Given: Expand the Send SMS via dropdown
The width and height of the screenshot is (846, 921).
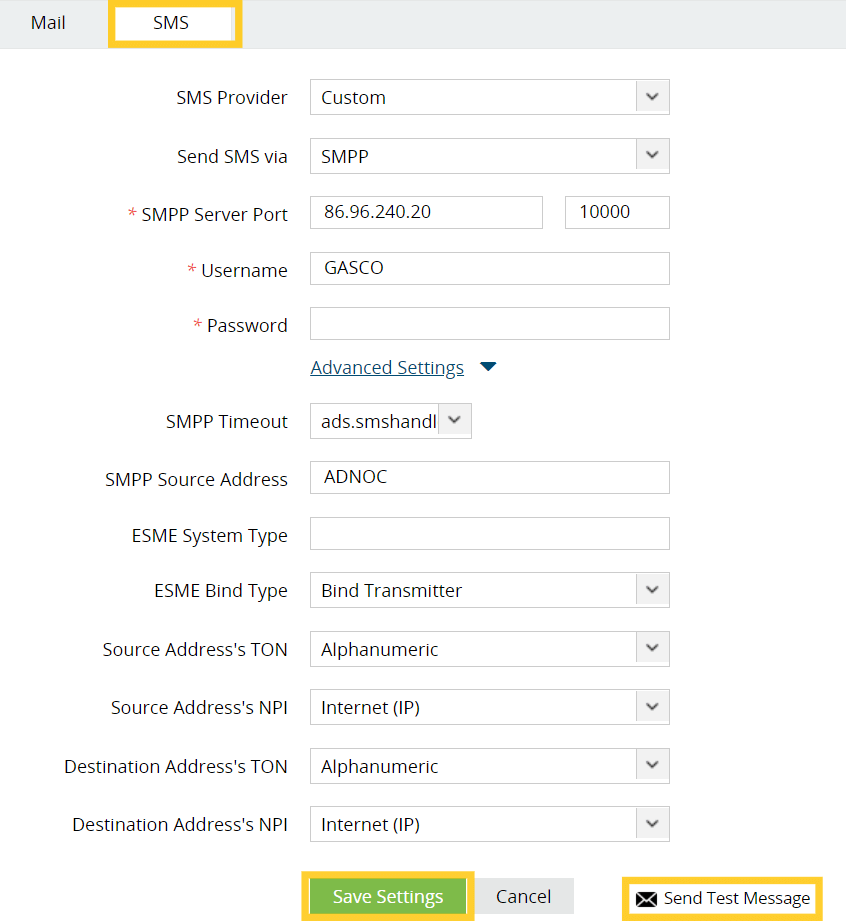Looking at the screenshot, I should coord(652,156).
